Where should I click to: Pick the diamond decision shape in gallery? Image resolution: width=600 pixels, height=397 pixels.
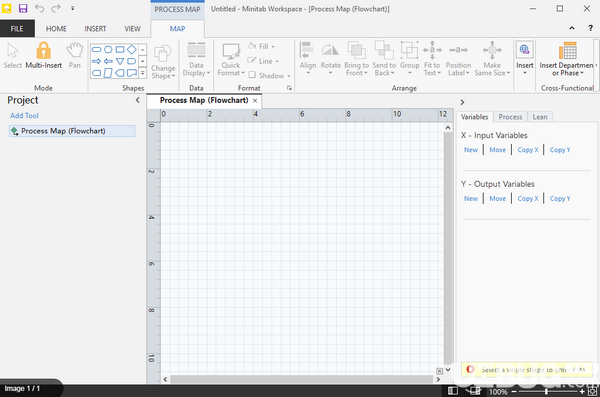coord(132,50)
